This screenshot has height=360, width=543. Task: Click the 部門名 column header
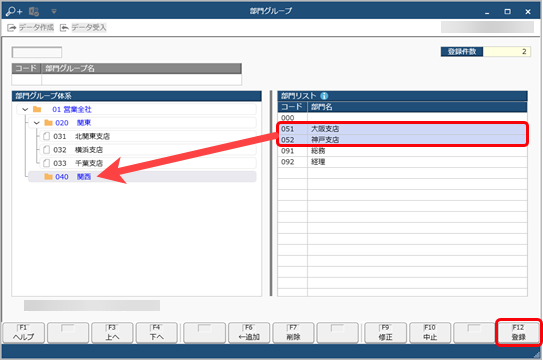click(417, 107)
